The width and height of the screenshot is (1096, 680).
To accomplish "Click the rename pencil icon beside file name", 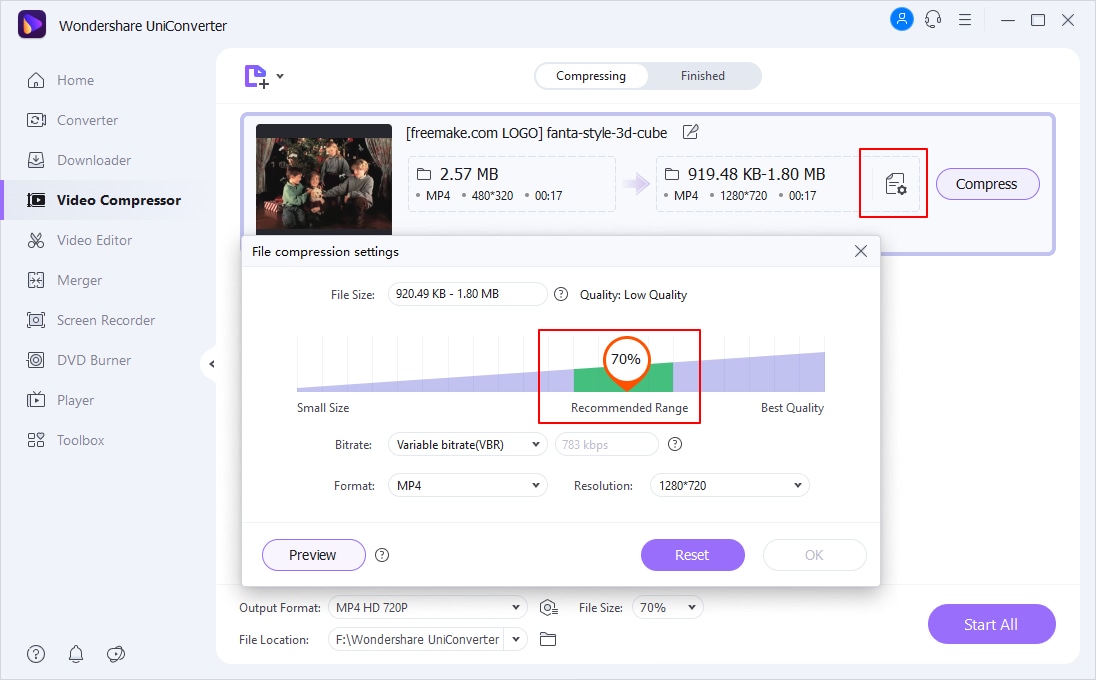I will coord(691,131).
